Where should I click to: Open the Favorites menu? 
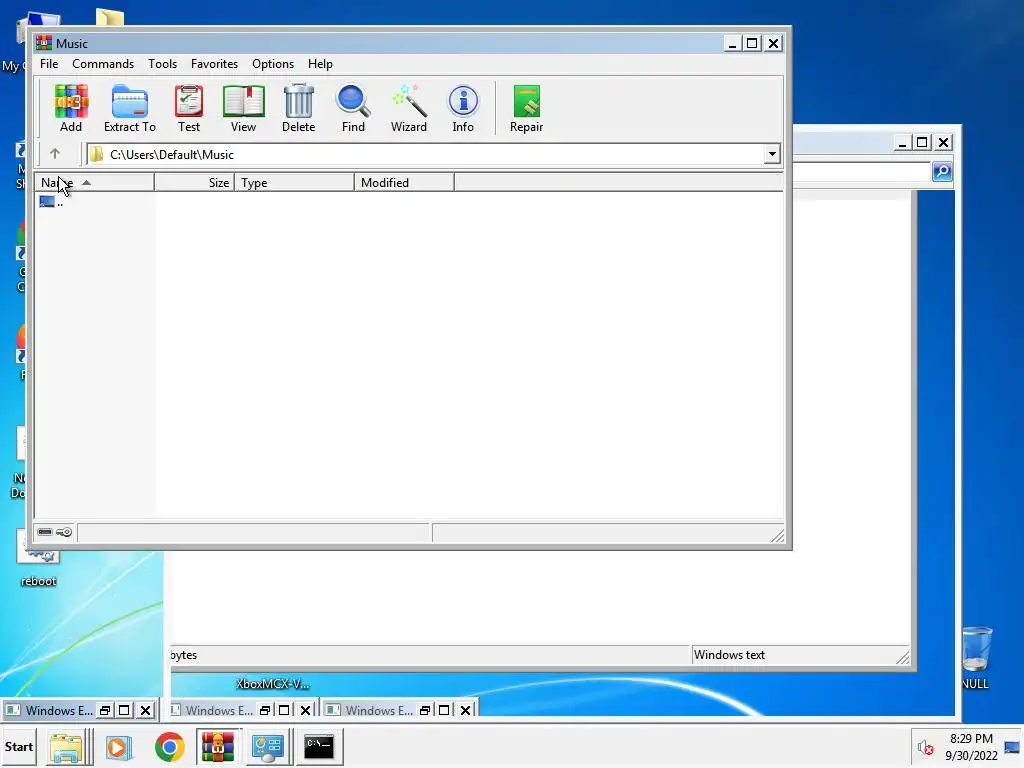pos(214,64)
